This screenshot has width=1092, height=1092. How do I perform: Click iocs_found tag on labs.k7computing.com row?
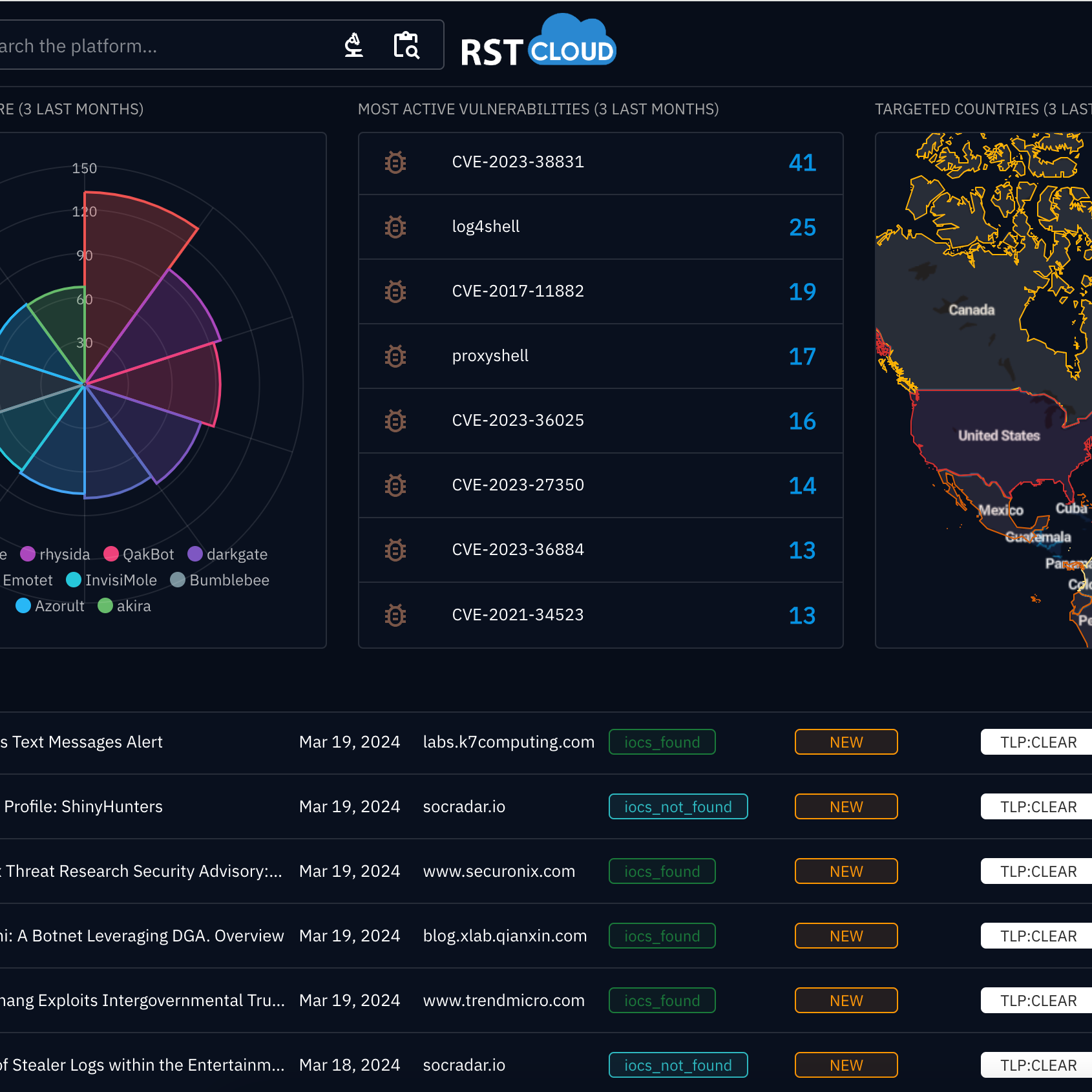(x=662, y=742)
